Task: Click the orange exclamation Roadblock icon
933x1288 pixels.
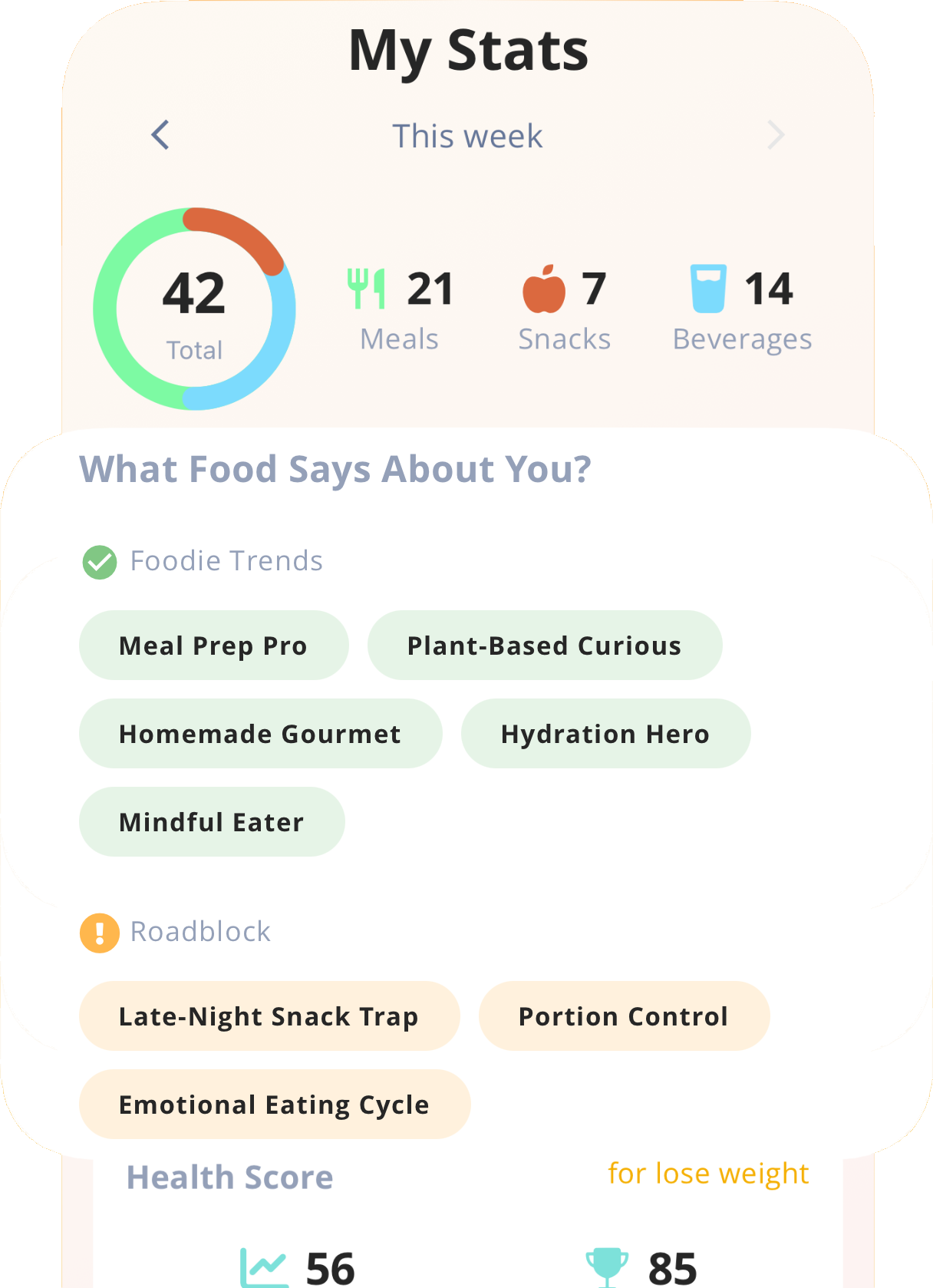Action: pos(100,933)
